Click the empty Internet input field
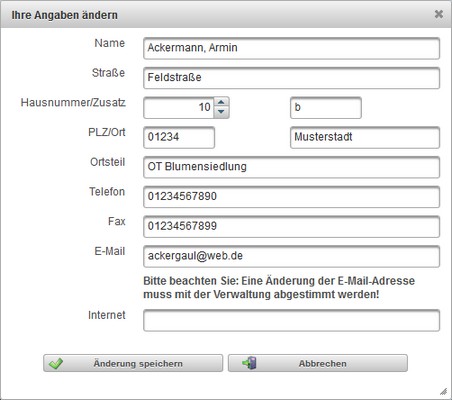452x400 pixels. click(291, 320)
